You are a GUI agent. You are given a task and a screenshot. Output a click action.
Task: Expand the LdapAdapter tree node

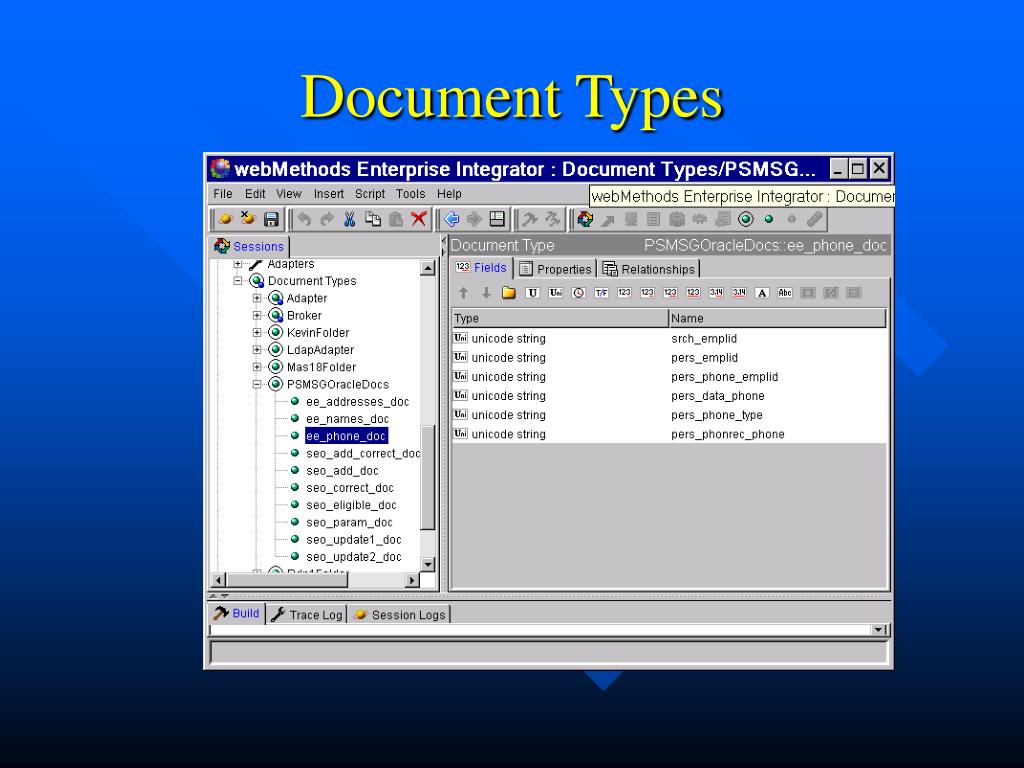click(x=257, y=350)
